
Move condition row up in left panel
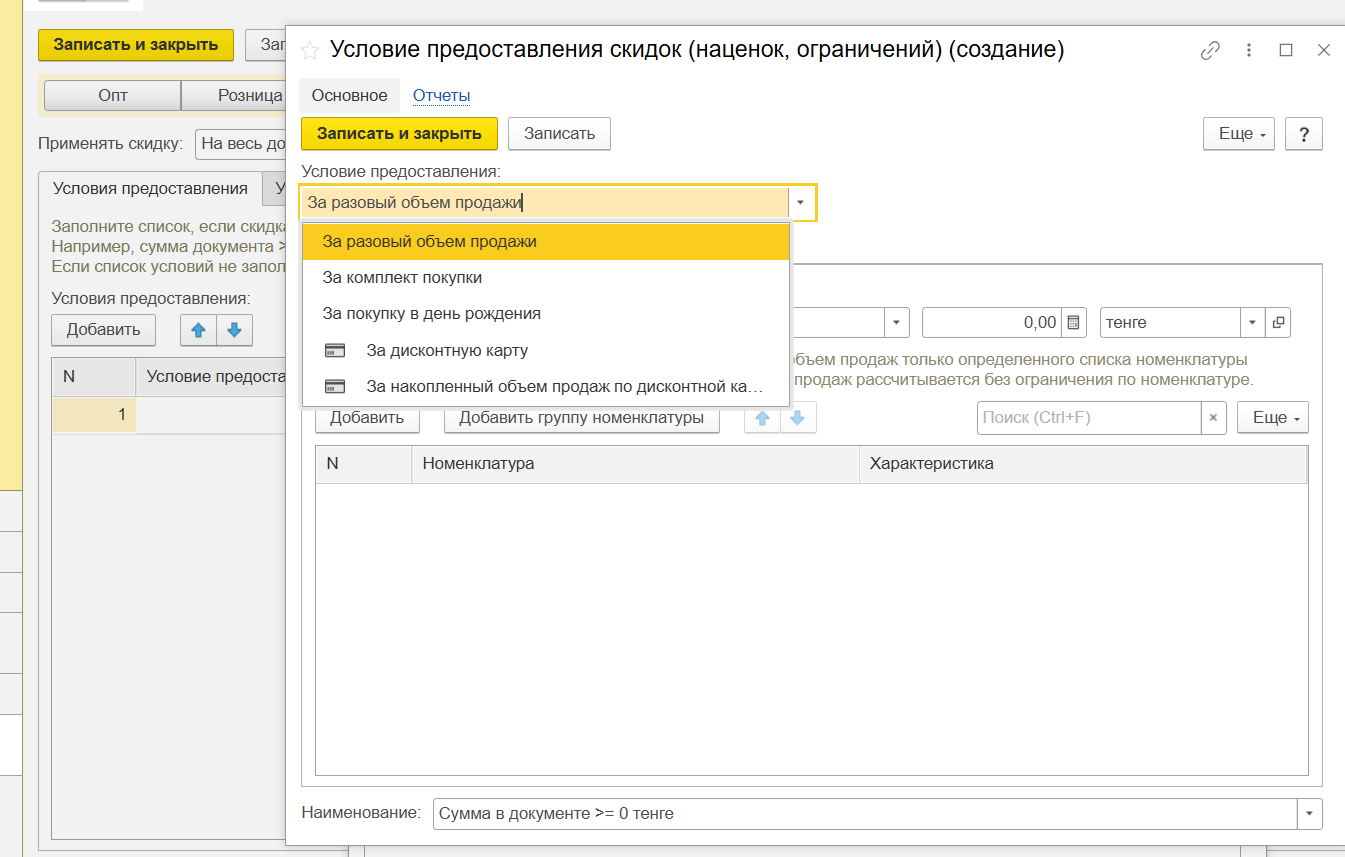[198, 330]
